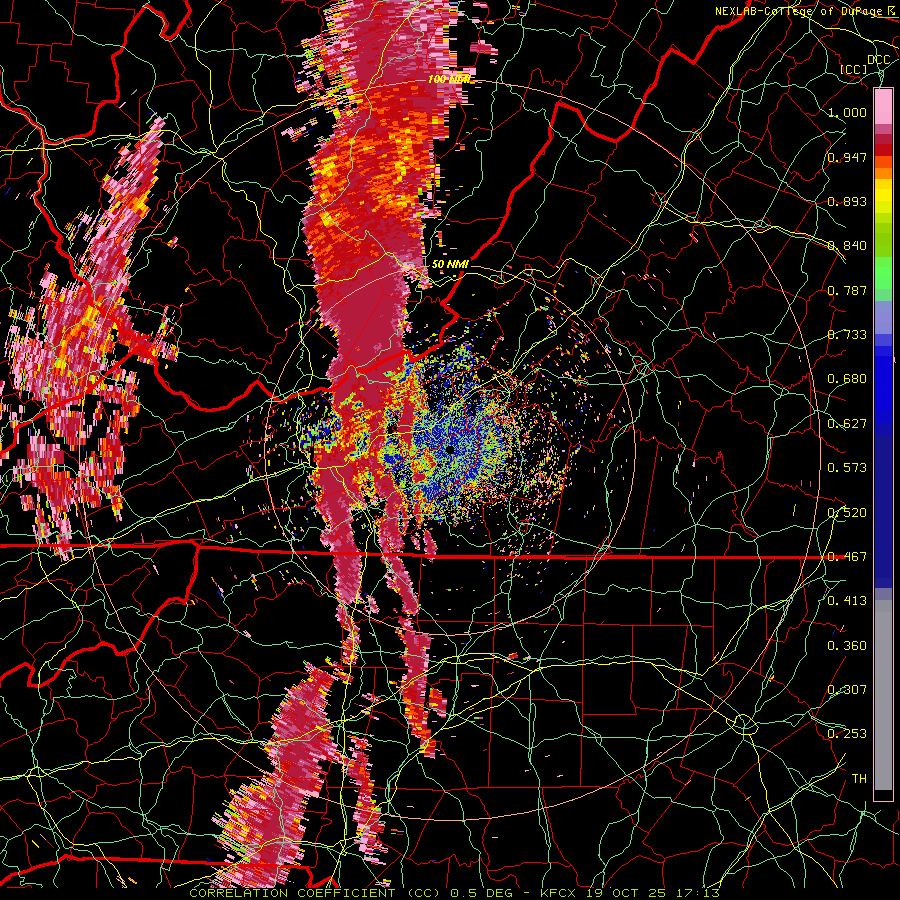Pick the pink swatch at color bar top
Screen dimensions: 900x900
pos(883,107)
